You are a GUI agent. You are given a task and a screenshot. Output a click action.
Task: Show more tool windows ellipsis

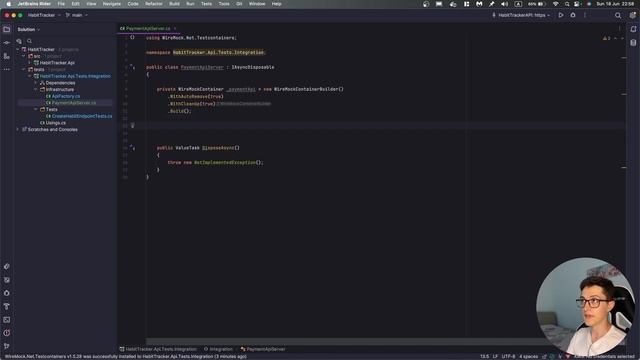pos(7,69)
